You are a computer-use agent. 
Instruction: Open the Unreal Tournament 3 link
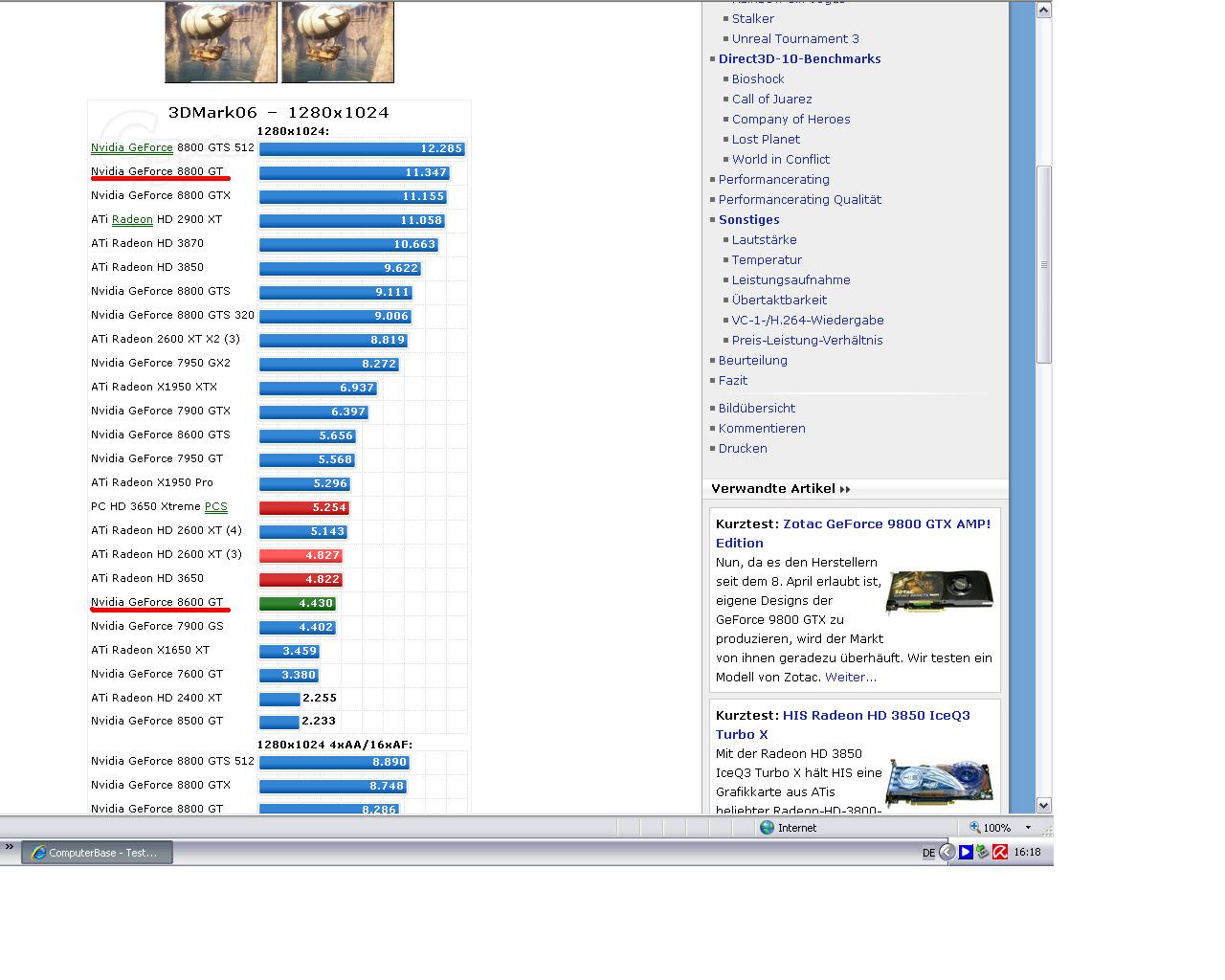click(x=795, y=38)
